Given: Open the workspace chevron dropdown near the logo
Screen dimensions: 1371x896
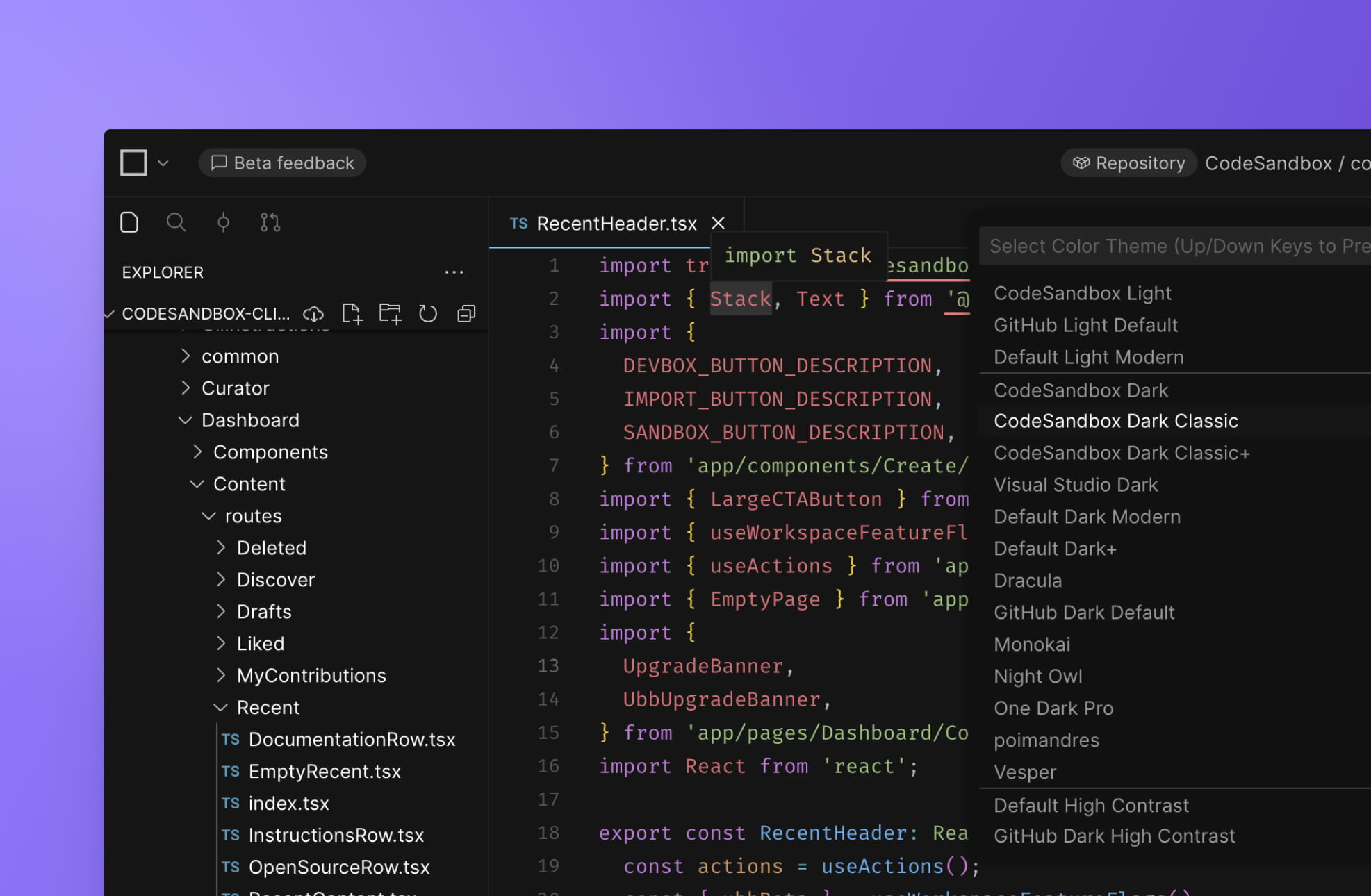Looking at the screenshot, I should [163, 163].
